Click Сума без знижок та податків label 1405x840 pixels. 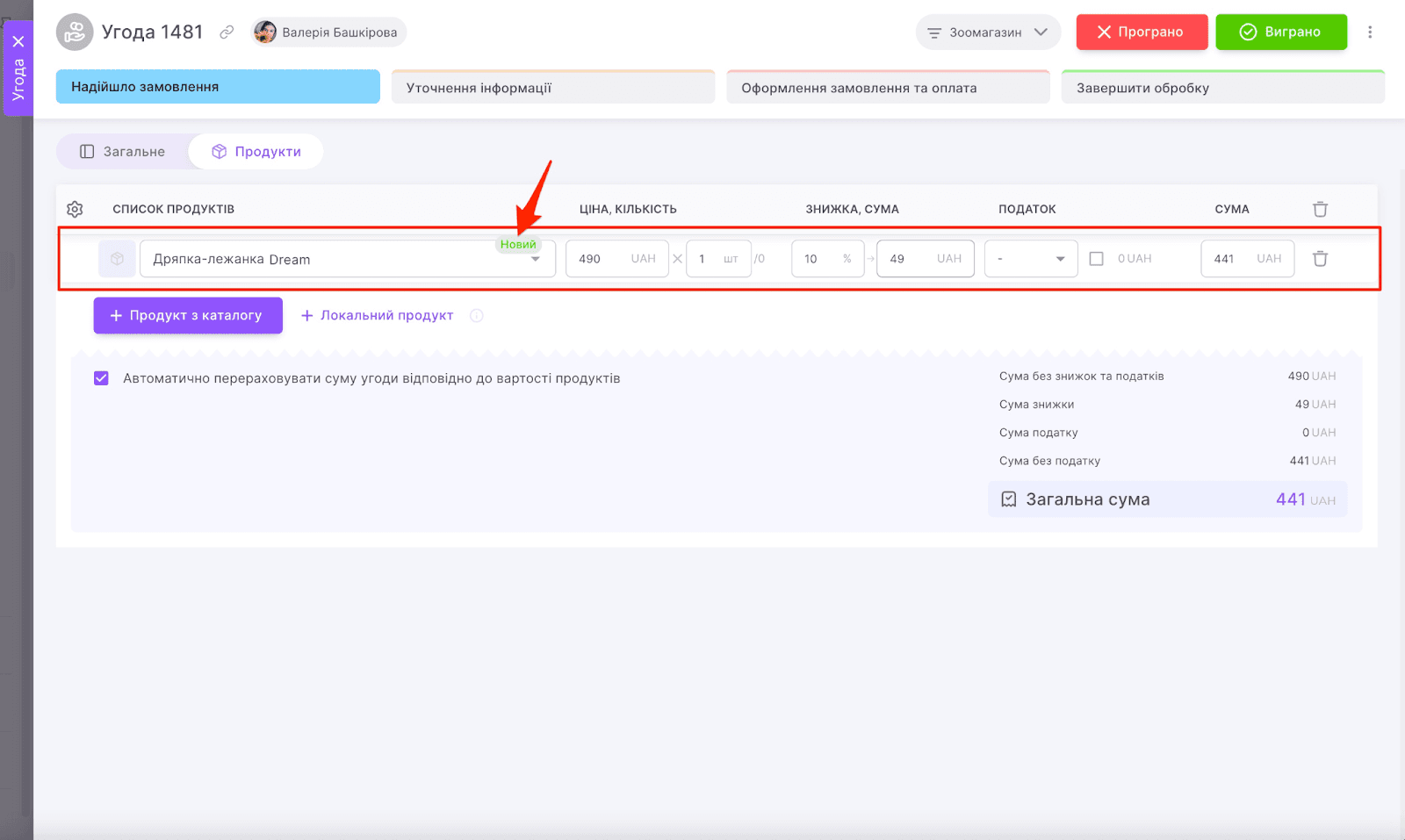point(1082,377)
